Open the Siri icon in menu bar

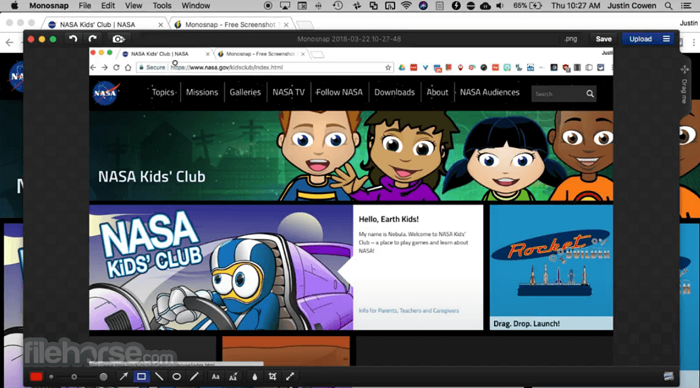point(423,6)
